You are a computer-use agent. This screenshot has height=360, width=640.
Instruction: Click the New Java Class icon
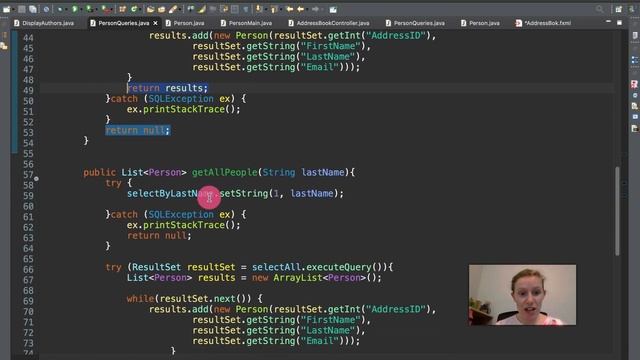click(x=134, y=9)
